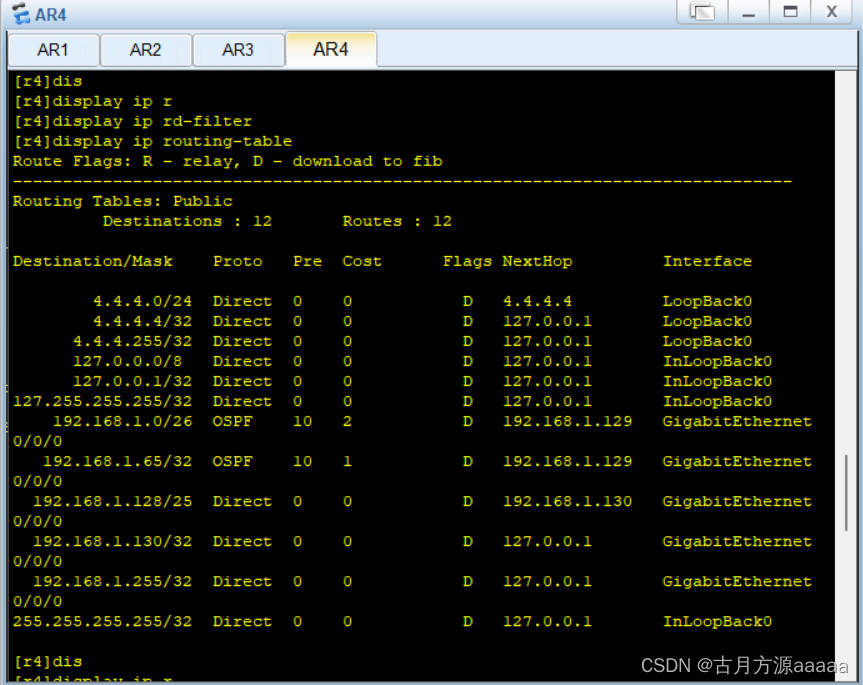Click the vertical scrollbar thumb

pos(846,493)
